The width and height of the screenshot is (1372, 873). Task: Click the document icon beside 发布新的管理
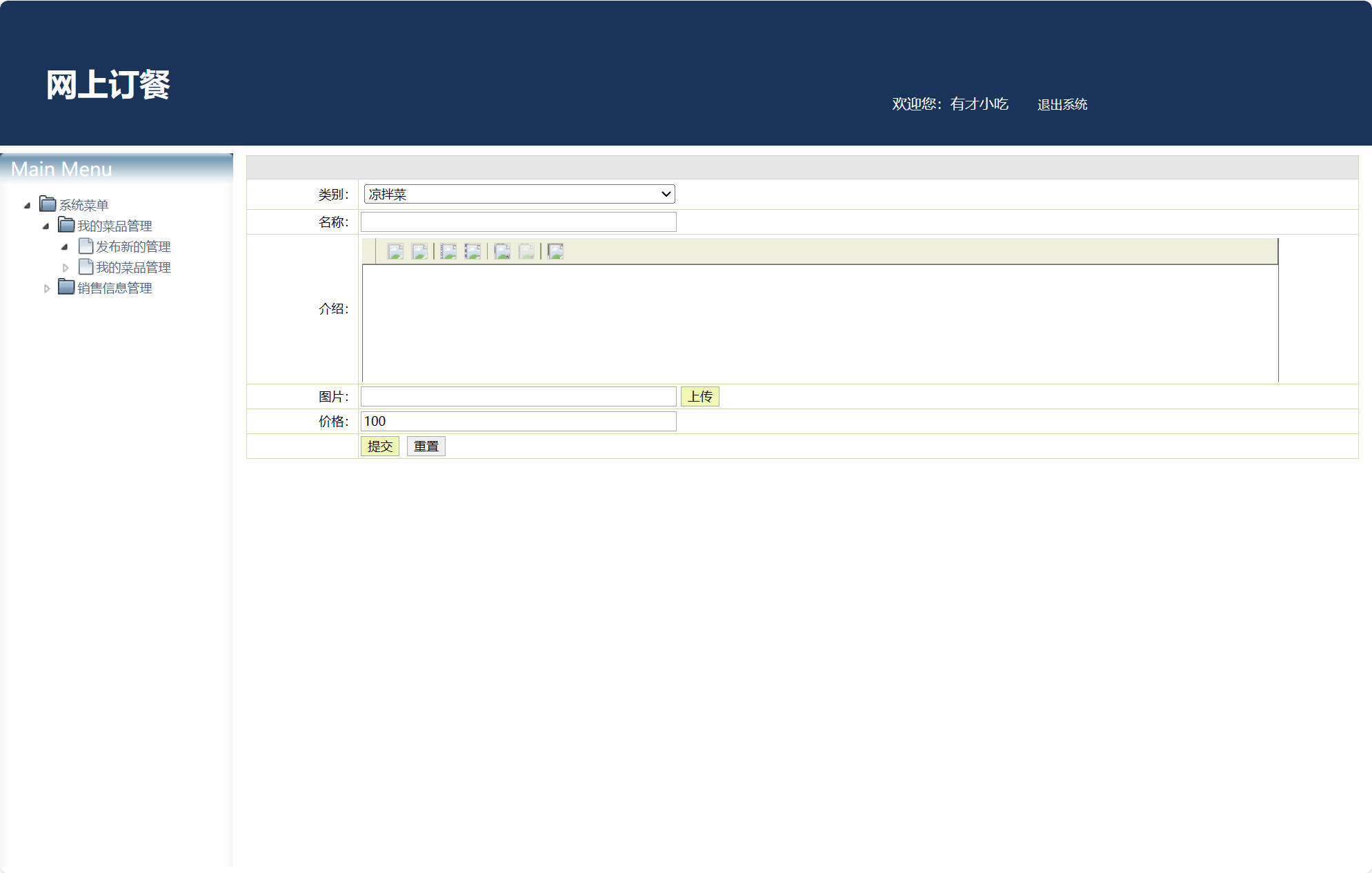(86, 246)
